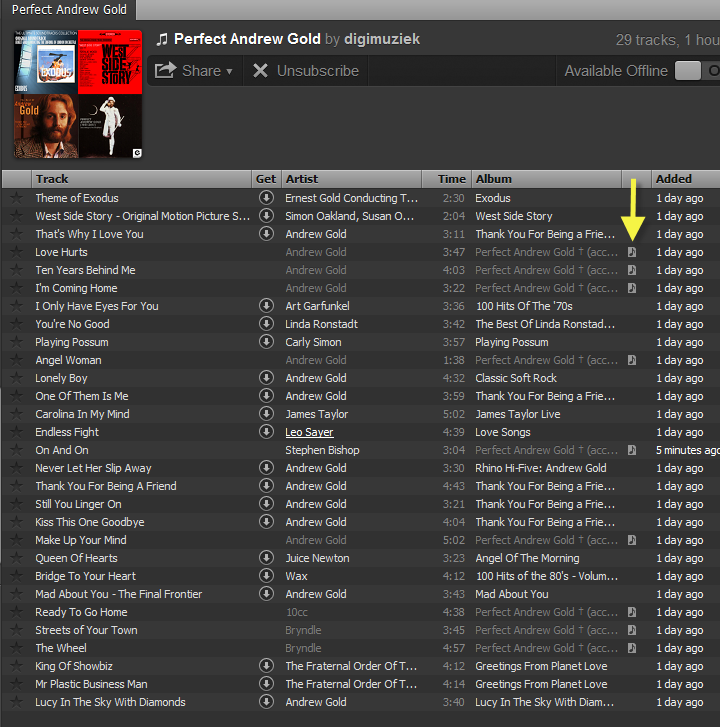
Task: Click the Get icon for Carolina In My Mind
Action: click(x=266, y=414)
